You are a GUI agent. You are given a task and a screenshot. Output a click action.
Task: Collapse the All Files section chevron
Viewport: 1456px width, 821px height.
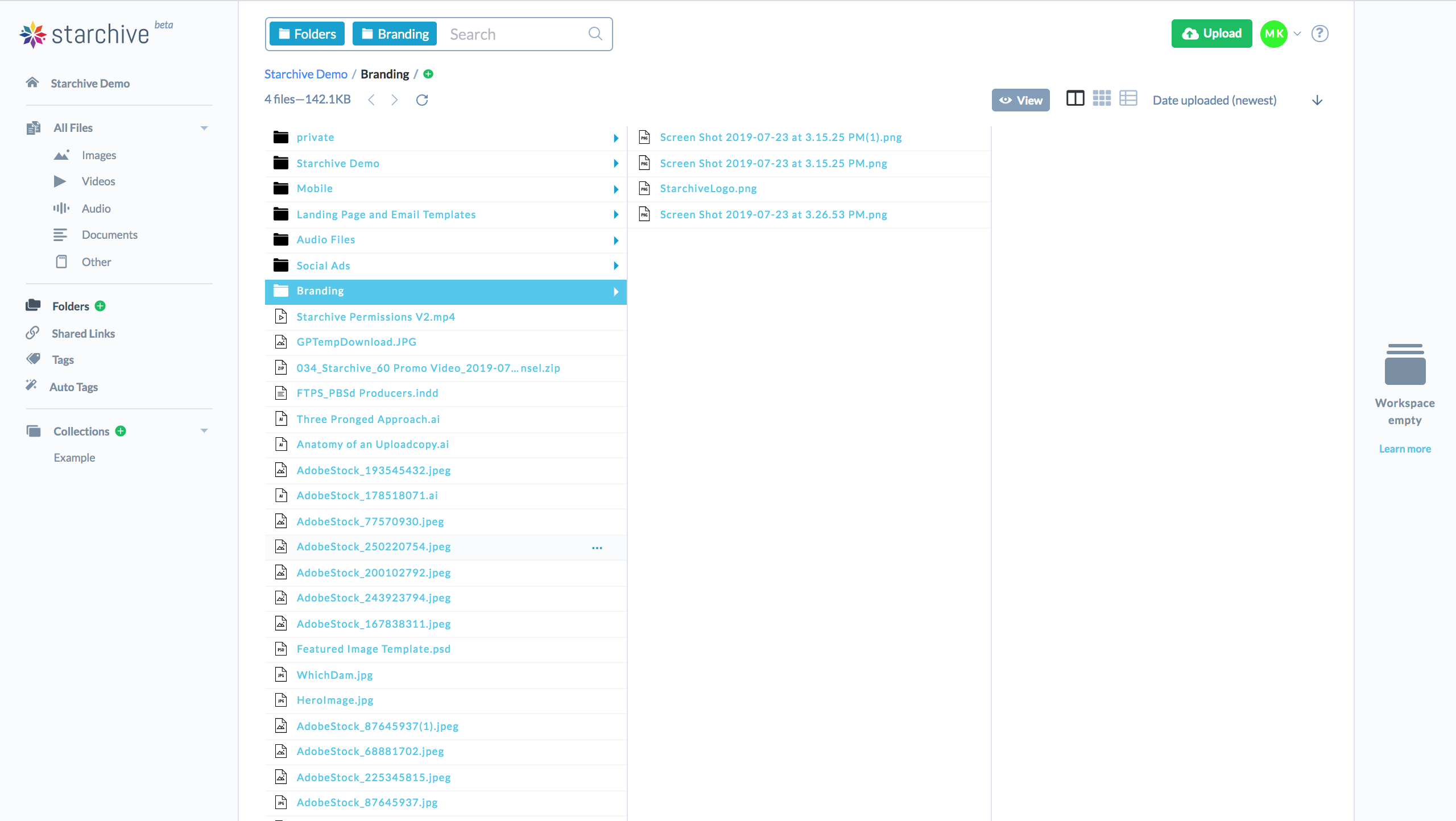click(204, 127)
